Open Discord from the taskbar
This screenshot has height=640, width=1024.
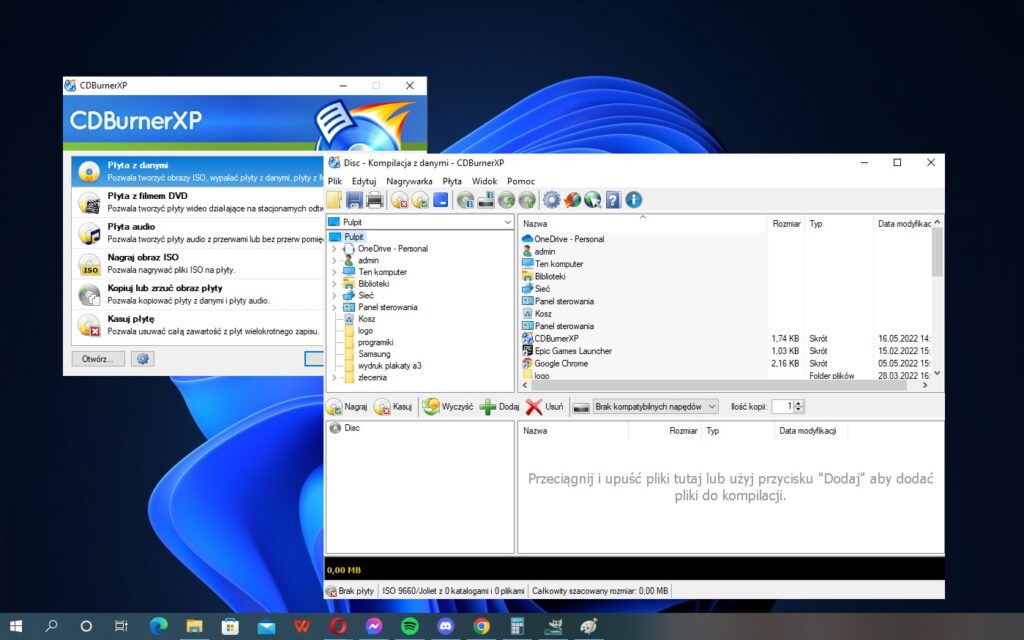tap(445, 626)
